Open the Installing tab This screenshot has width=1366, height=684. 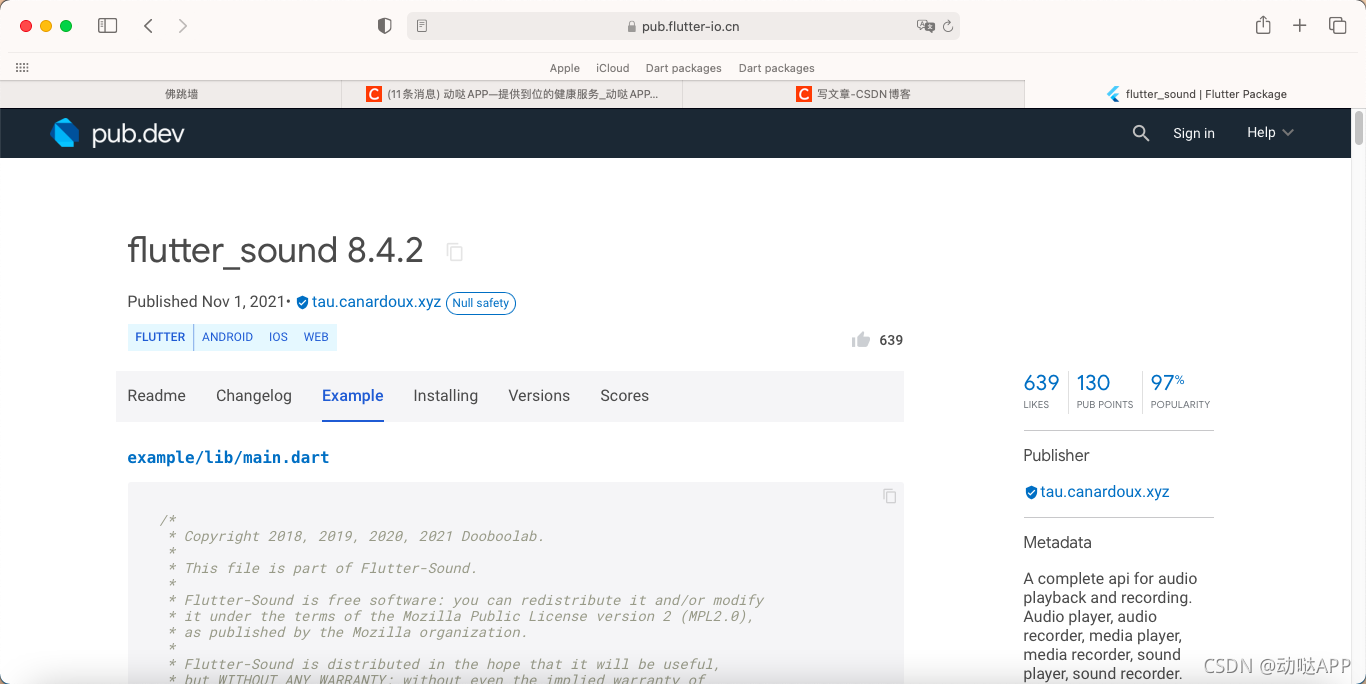tap(446, 396)
